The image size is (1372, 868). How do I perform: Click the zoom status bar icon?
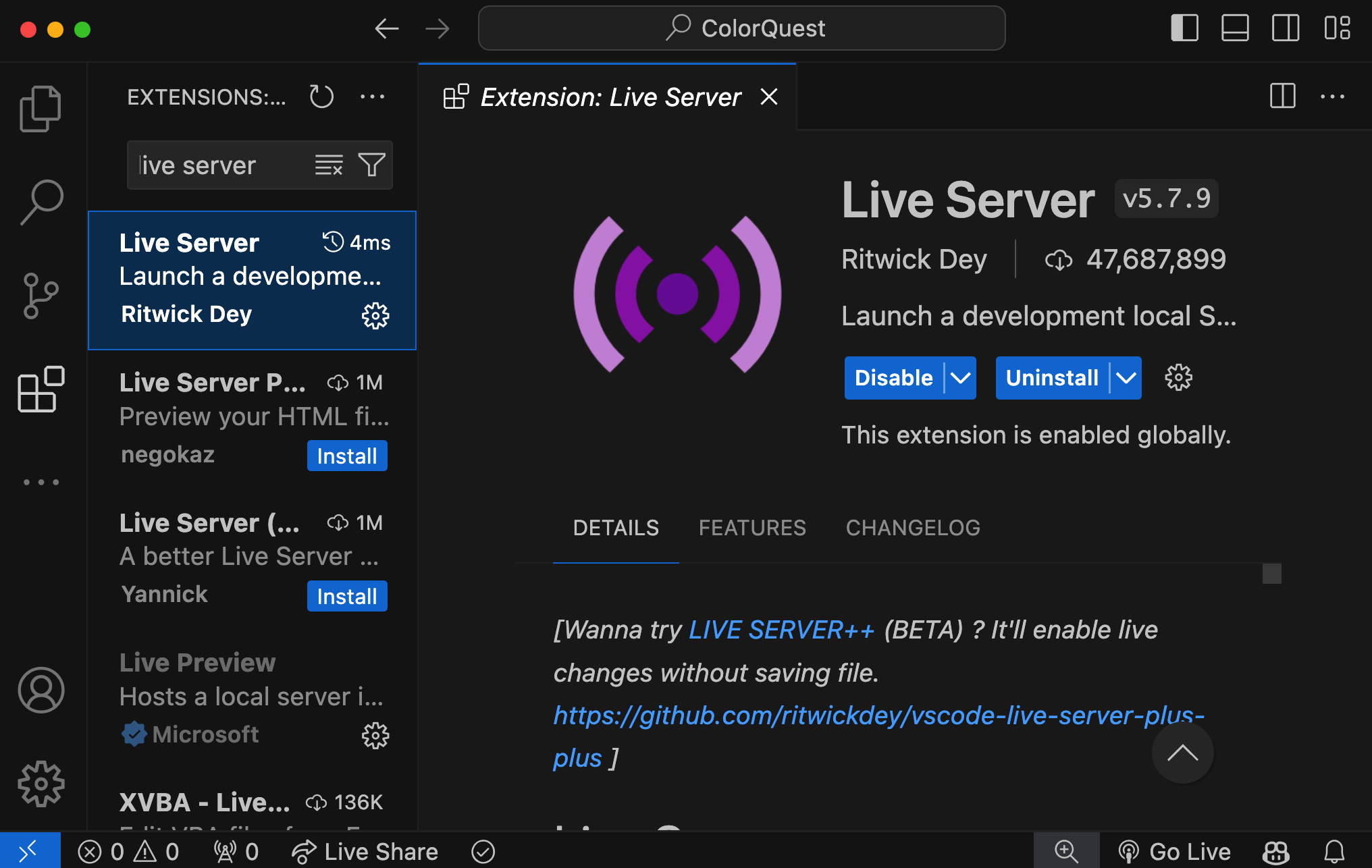[x=1066, y=851]
